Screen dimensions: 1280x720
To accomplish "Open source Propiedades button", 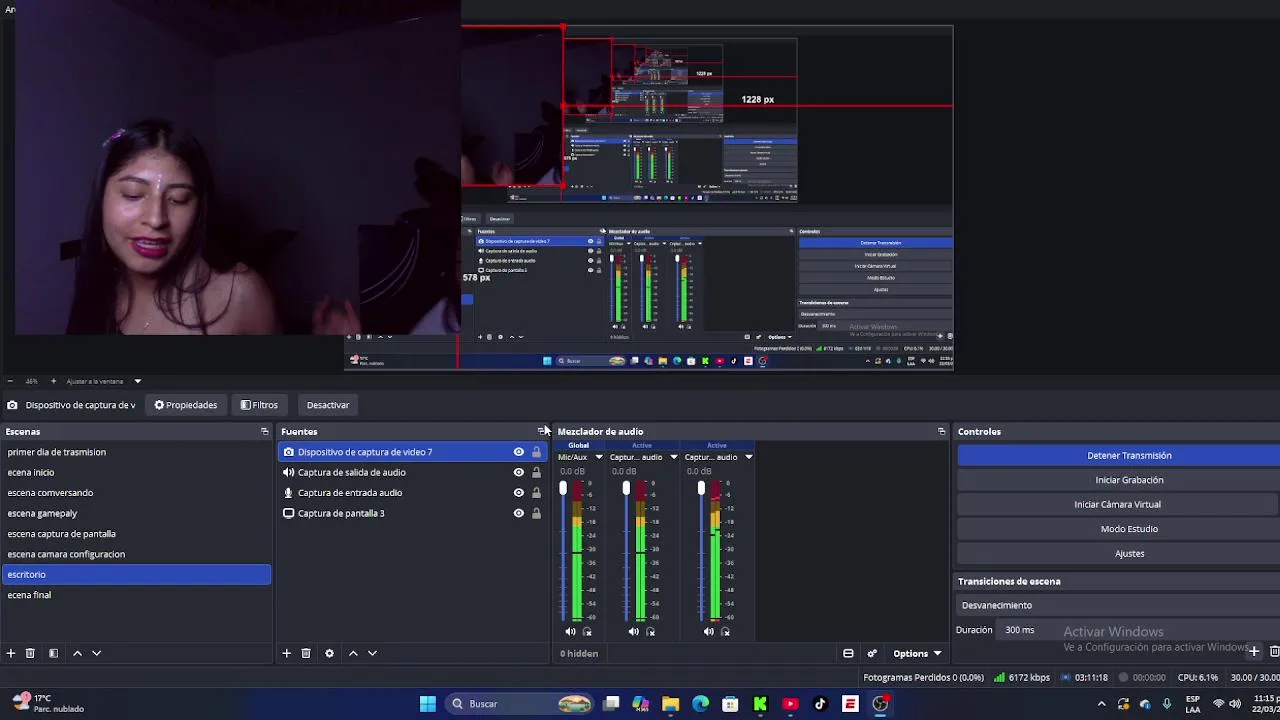I will [x=186, y=405].
